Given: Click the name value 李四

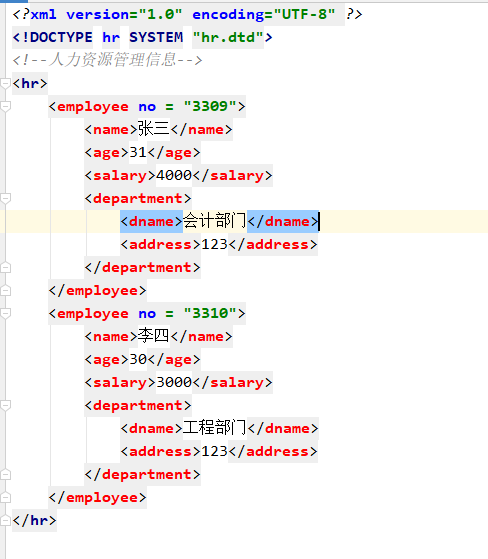Looking at the screenshot, I should pyautogui.click(x=154, y=336).
